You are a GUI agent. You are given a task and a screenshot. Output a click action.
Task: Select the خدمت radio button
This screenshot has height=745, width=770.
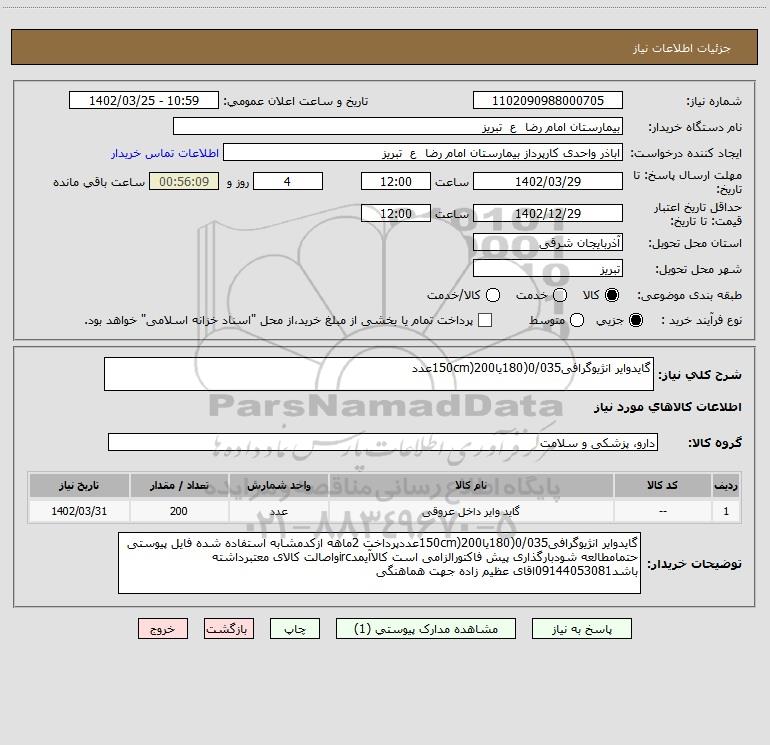click(x=560, y=295)
